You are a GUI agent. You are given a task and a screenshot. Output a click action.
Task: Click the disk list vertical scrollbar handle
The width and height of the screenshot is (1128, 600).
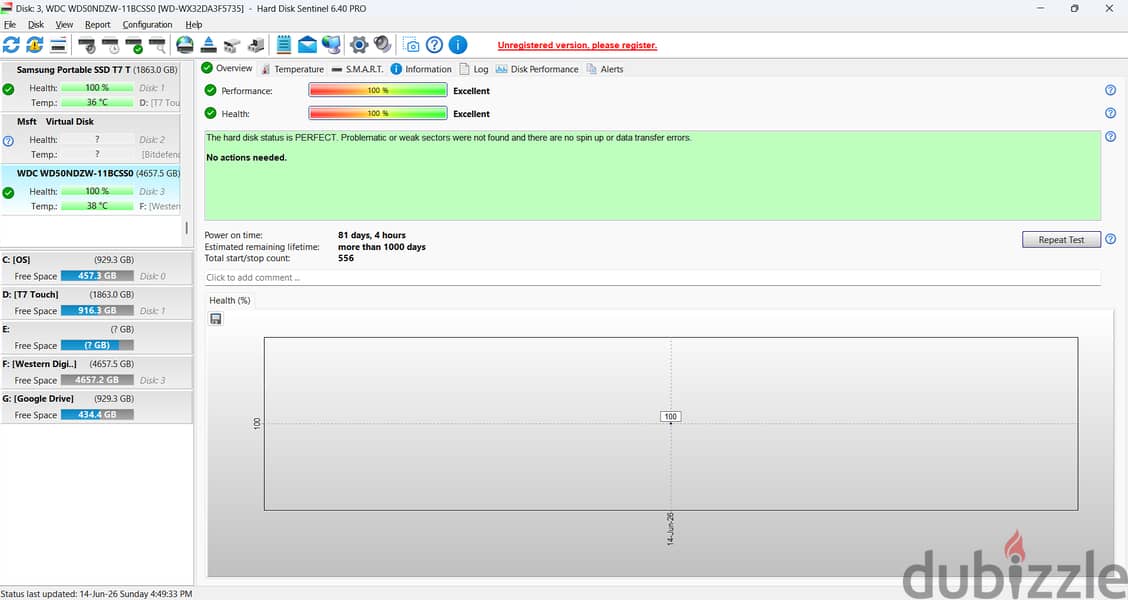click(186, 227)
